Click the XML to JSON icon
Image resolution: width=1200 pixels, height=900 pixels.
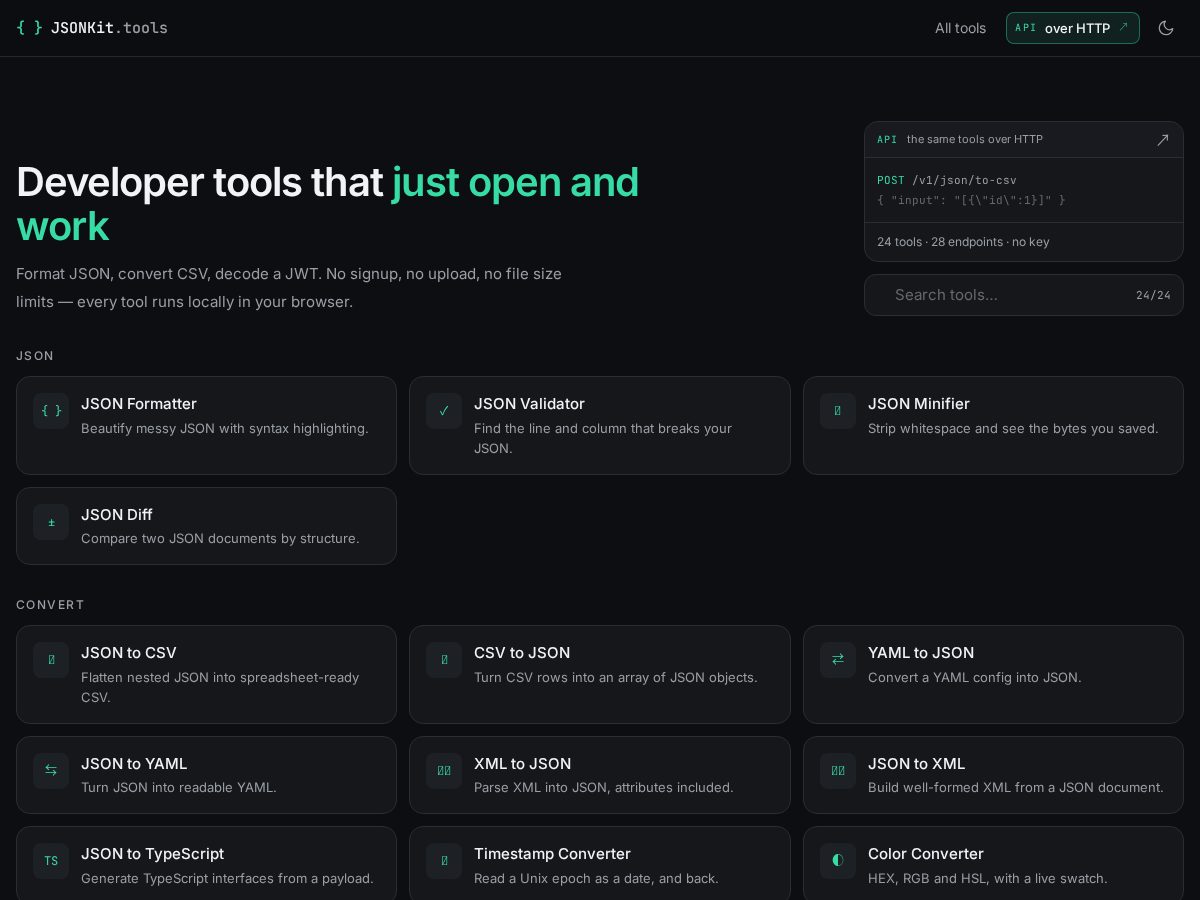pyautogui.click(x=444, y=771)
